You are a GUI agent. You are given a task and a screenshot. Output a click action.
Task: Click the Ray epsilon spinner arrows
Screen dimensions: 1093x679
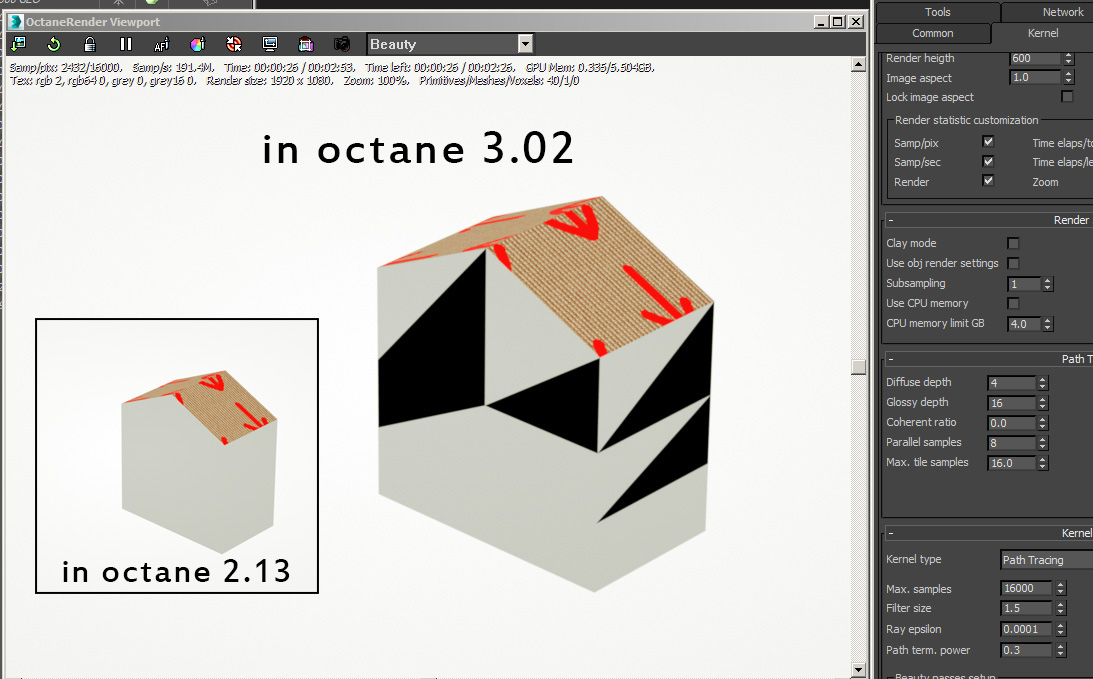tap(1060, 629)
